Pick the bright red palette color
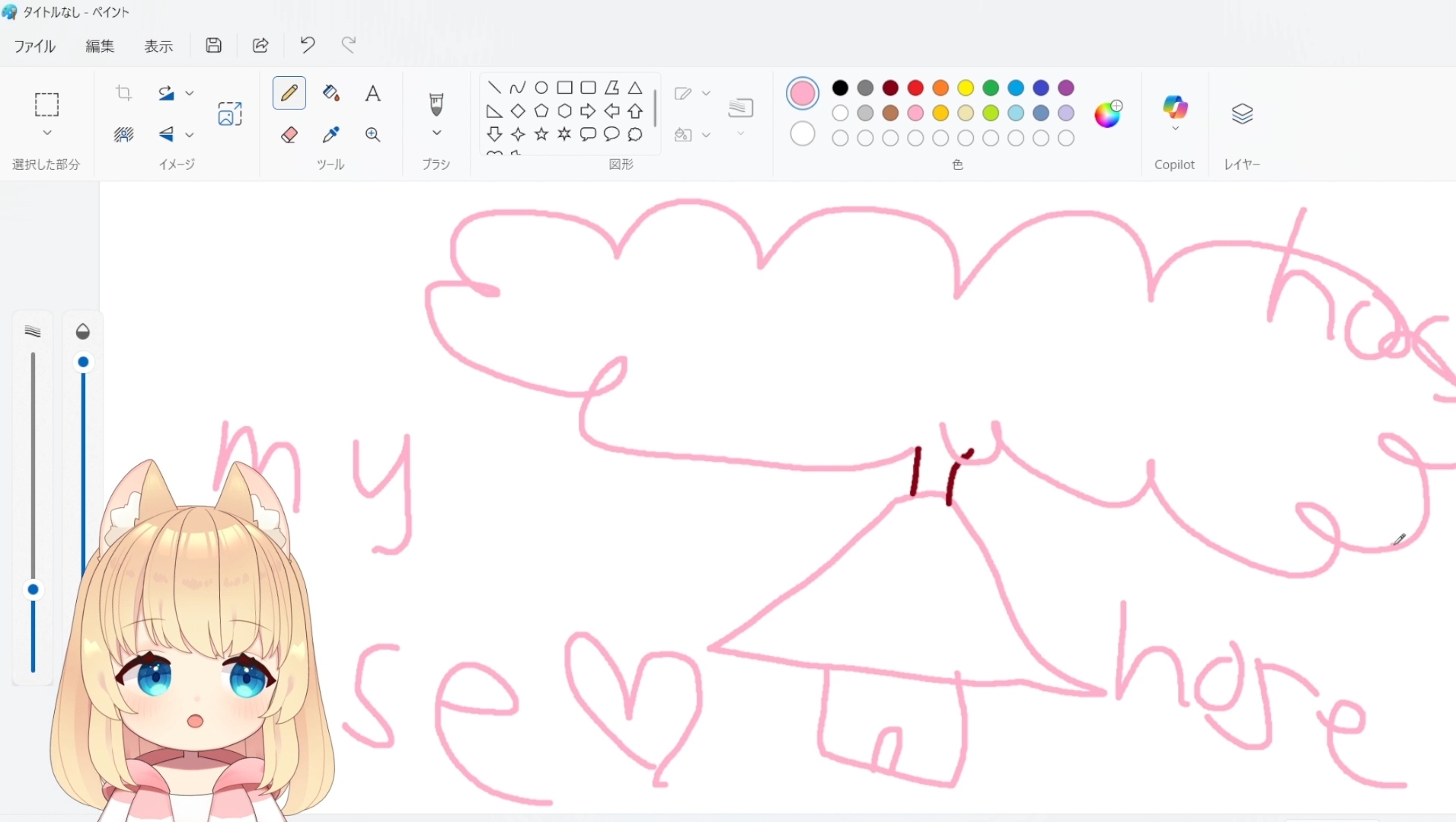This screenshot has height=822, width=1456. coord(915,88)
